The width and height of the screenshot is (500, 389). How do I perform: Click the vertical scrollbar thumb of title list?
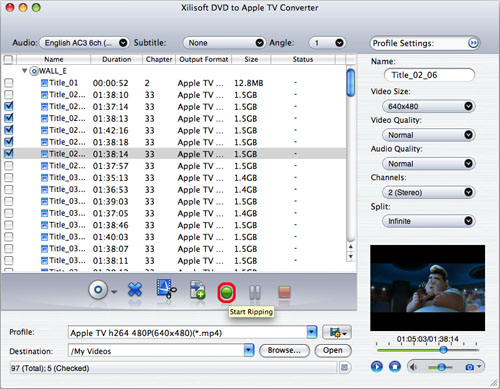coord(350,82)
